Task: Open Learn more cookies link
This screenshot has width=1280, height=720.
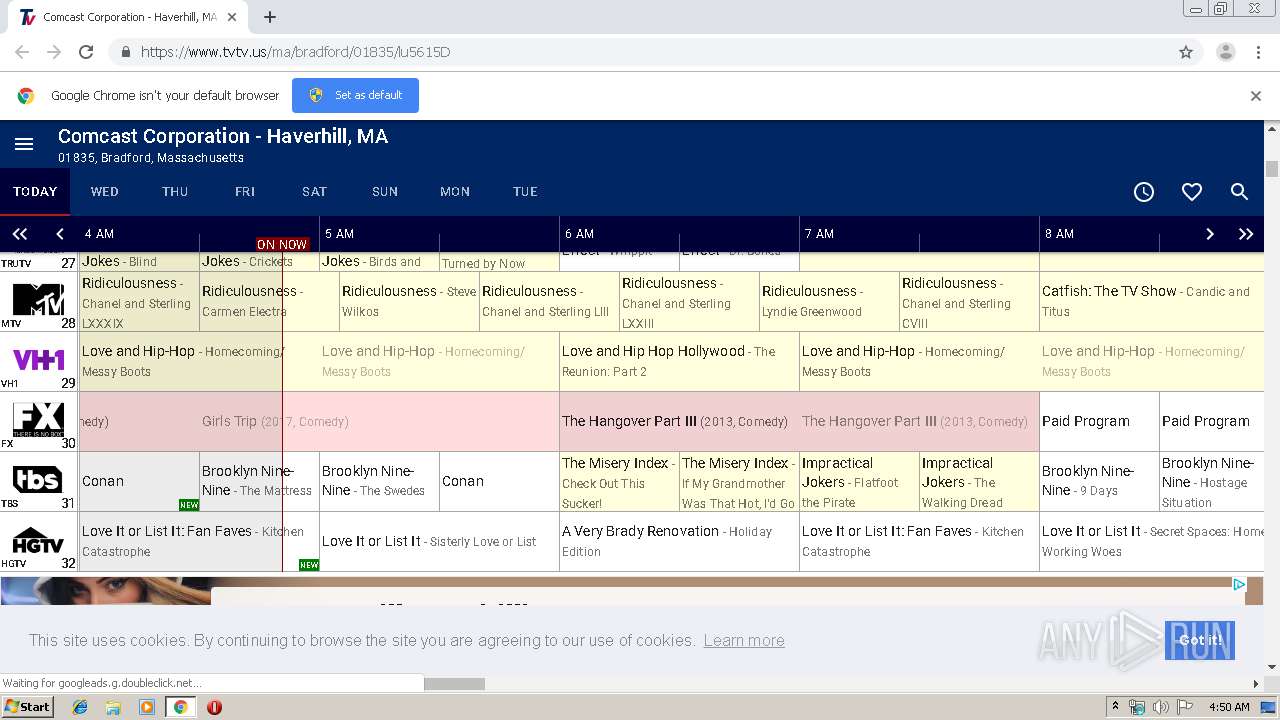Action: (x=744, y=640)
